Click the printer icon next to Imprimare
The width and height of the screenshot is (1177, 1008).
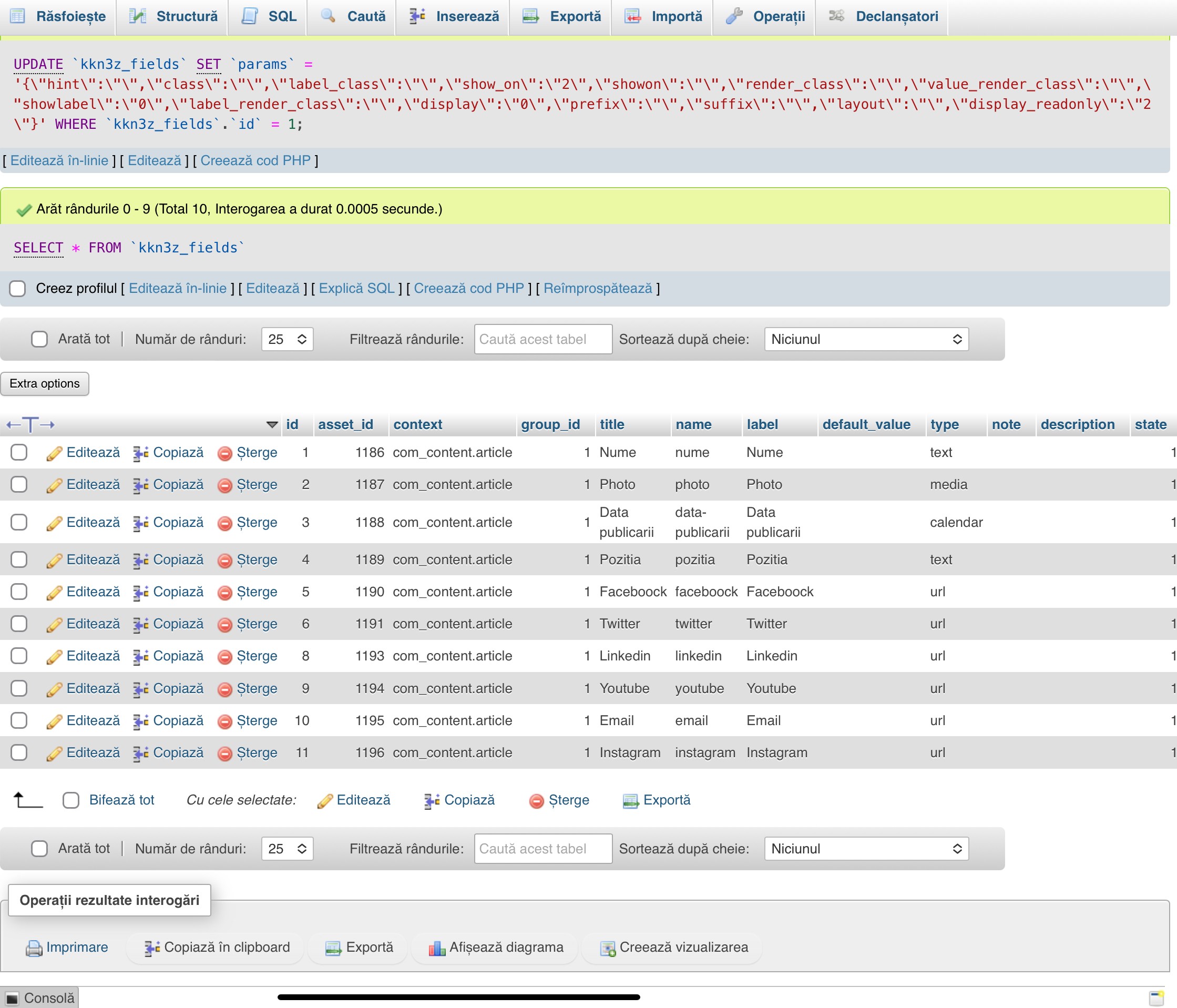point(34,948)
